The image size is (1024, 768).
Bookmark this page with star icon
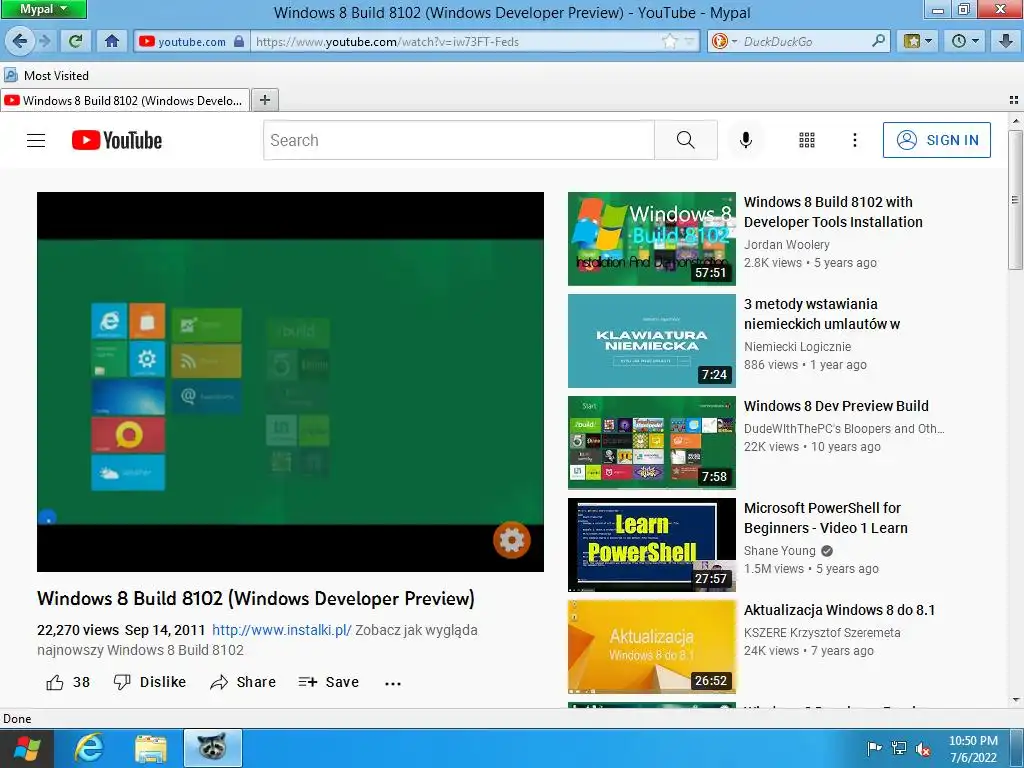point(670,42)
